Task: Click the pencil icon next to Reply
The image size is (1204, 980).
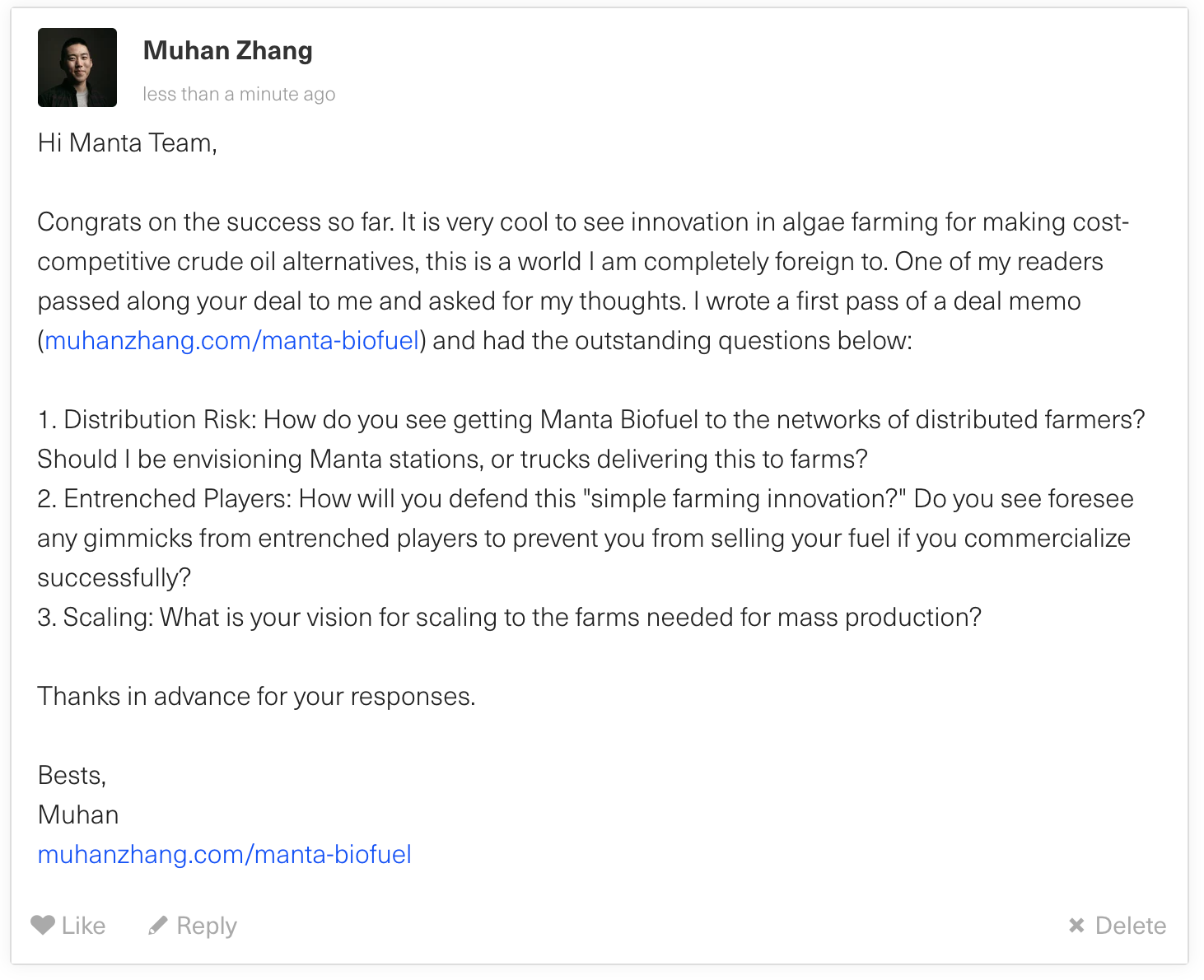Action: coord(158,926)
